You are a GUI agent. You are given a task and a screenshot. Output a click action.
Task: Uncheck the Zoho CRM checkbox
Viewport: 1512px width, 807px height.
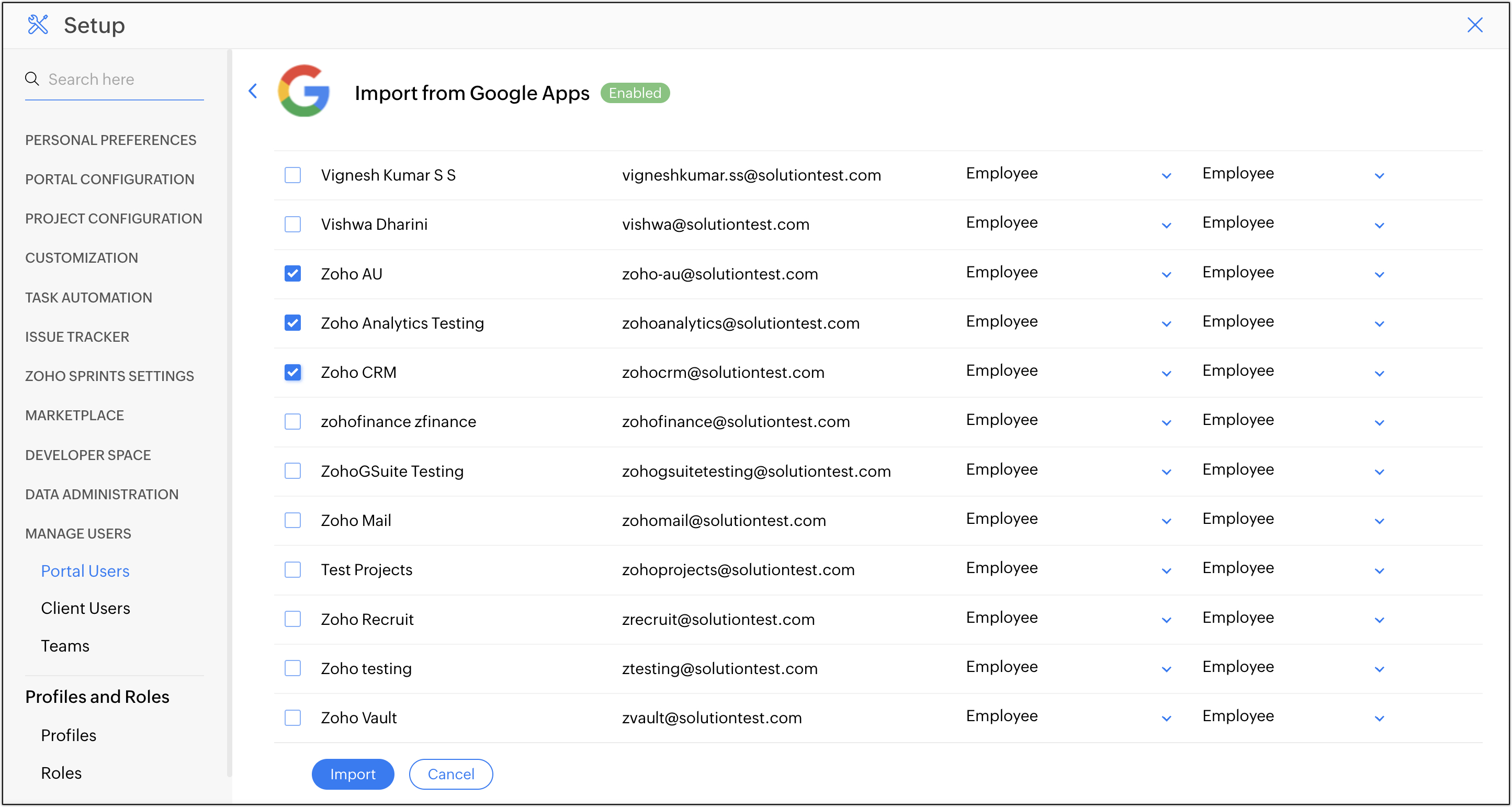click(x=292, y=373)
